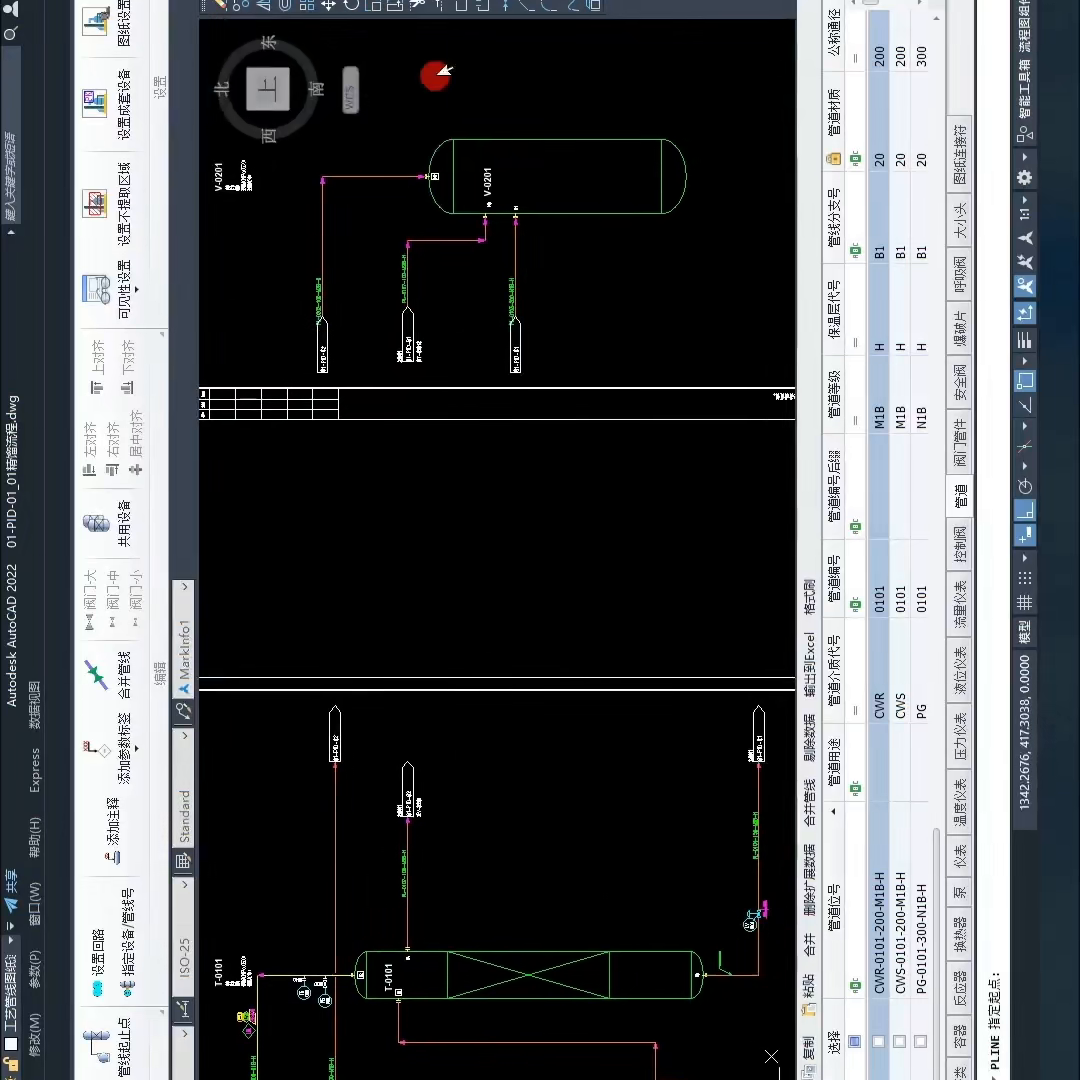Open the table style icon beside Standard
Image resolution: width=1080 pixels, height=1080 pixels.
point(183,861)
